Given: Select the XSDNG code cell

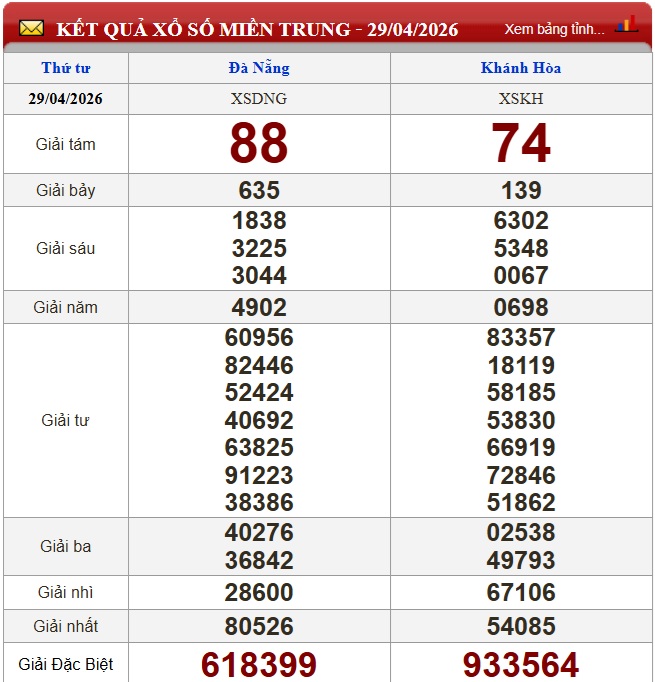Looking at the screenshot, I should [x=259, y=99].
